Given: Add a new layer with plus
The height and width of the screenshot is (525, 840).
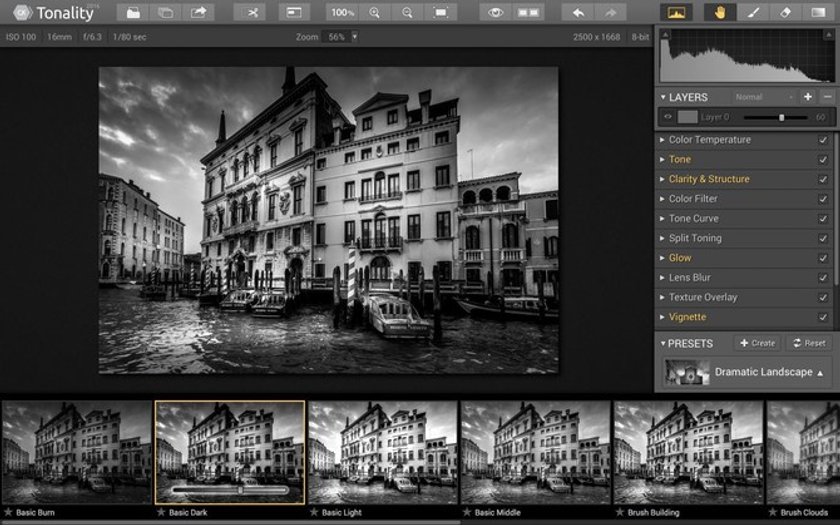Looking at the screenshot, I should click(x=808, y=97).
